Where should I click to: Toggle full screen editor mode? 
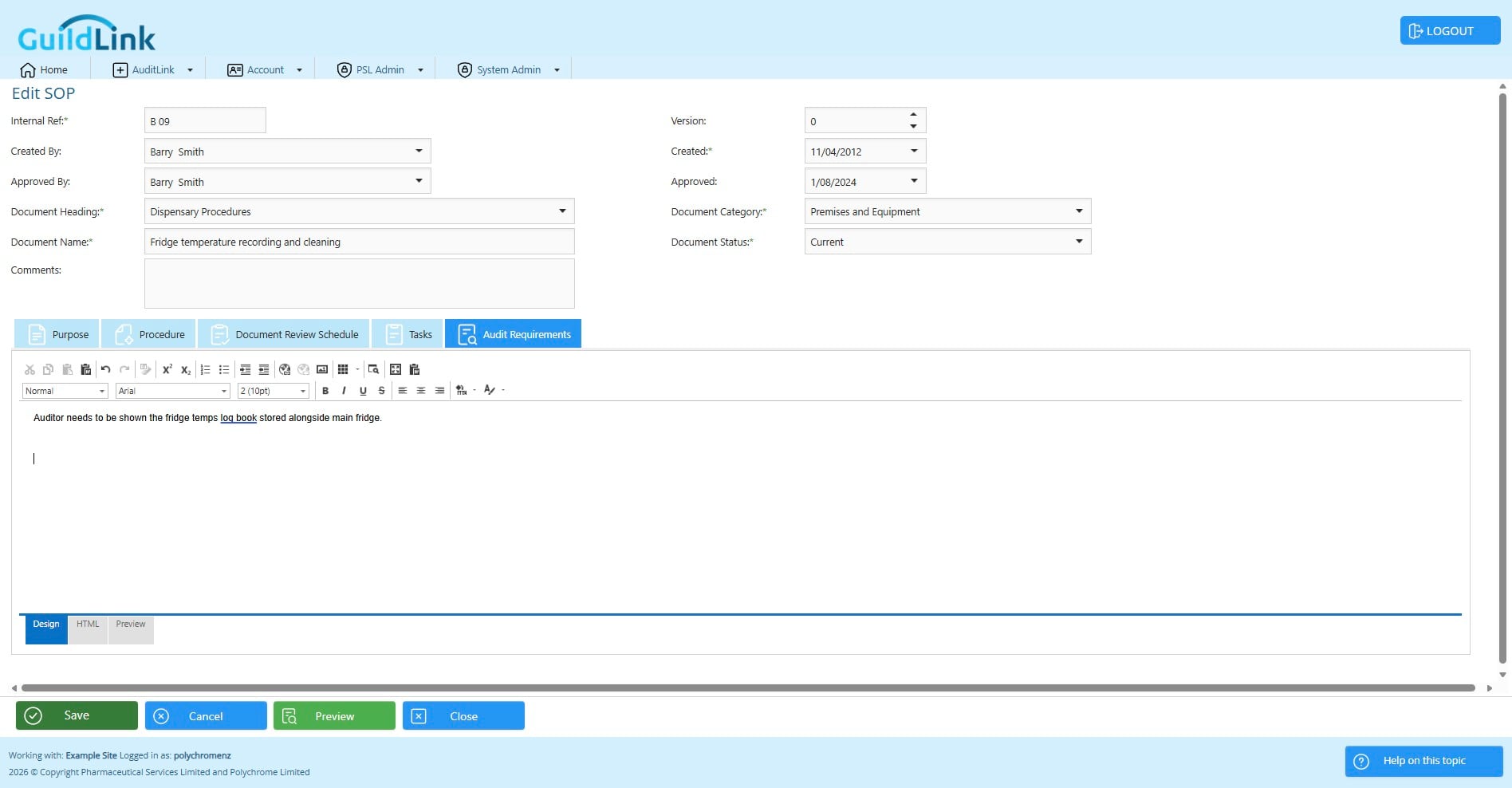tap(396, 369)
